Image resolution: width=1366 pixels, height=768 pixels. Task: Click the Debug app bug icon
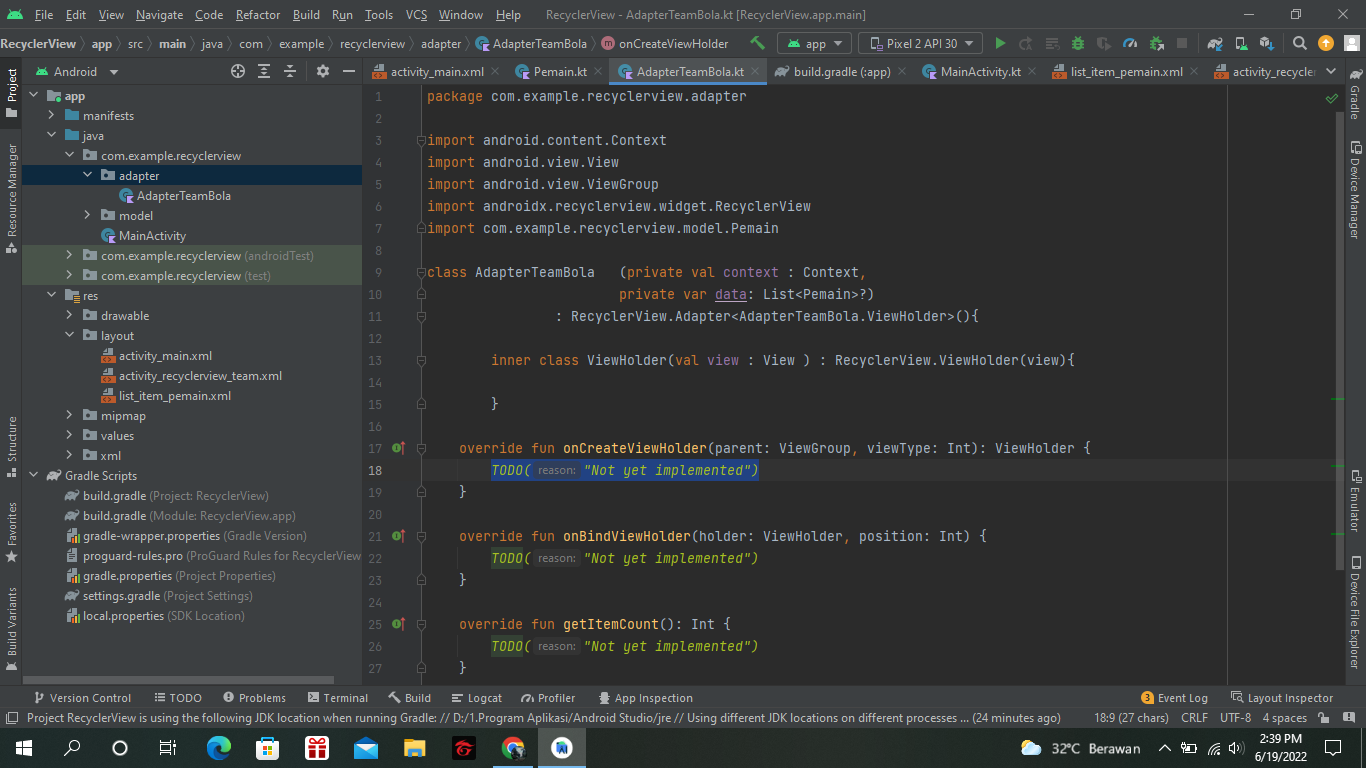pyautogui.click(x=1078, y=44)
